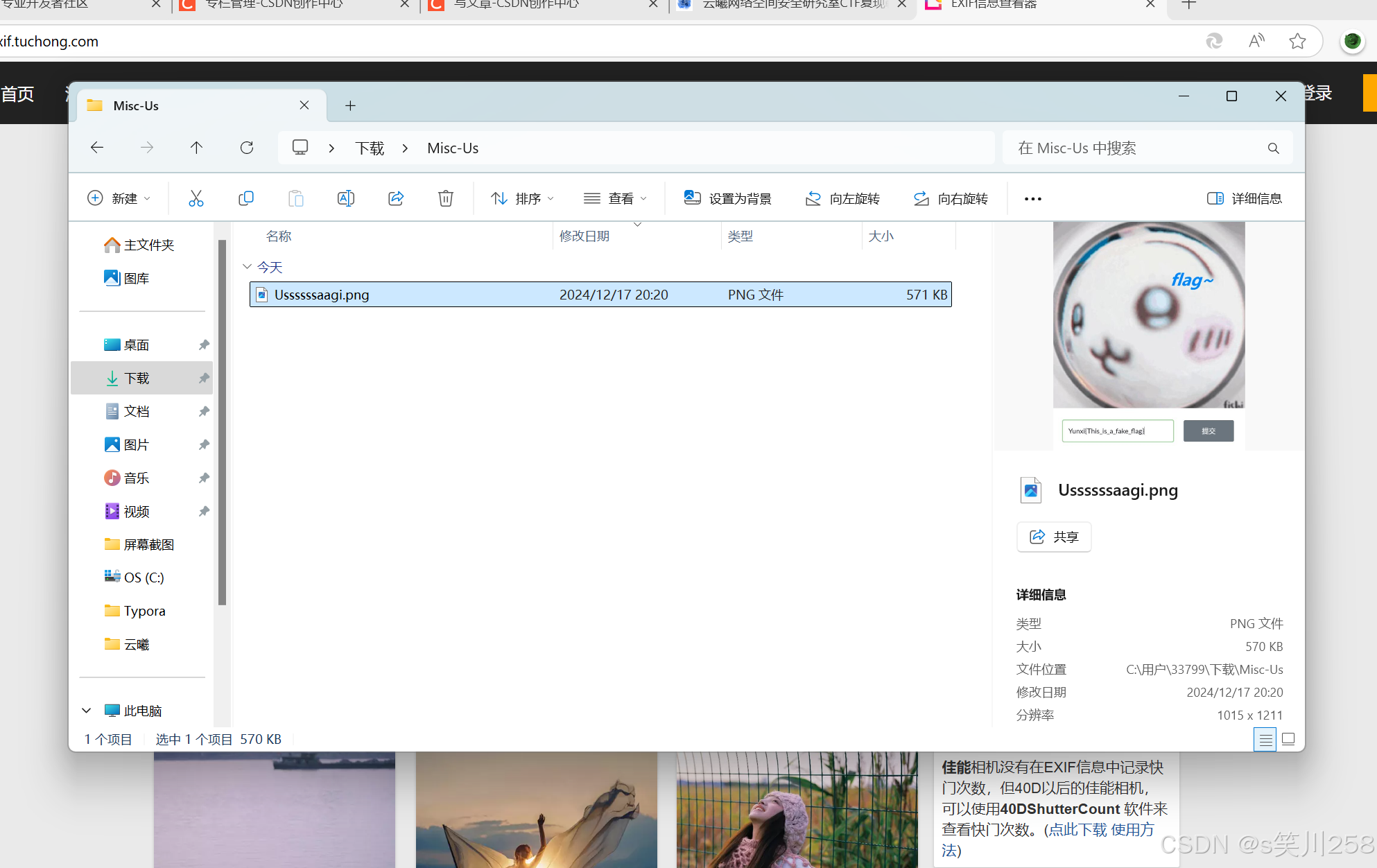Toggle the details pane button

coord(1245,199)
